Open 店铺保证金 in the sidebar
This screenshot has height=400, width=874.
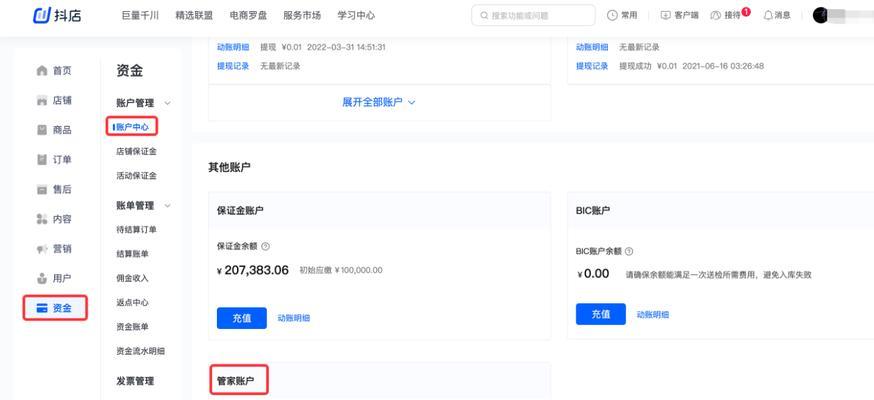137,152
